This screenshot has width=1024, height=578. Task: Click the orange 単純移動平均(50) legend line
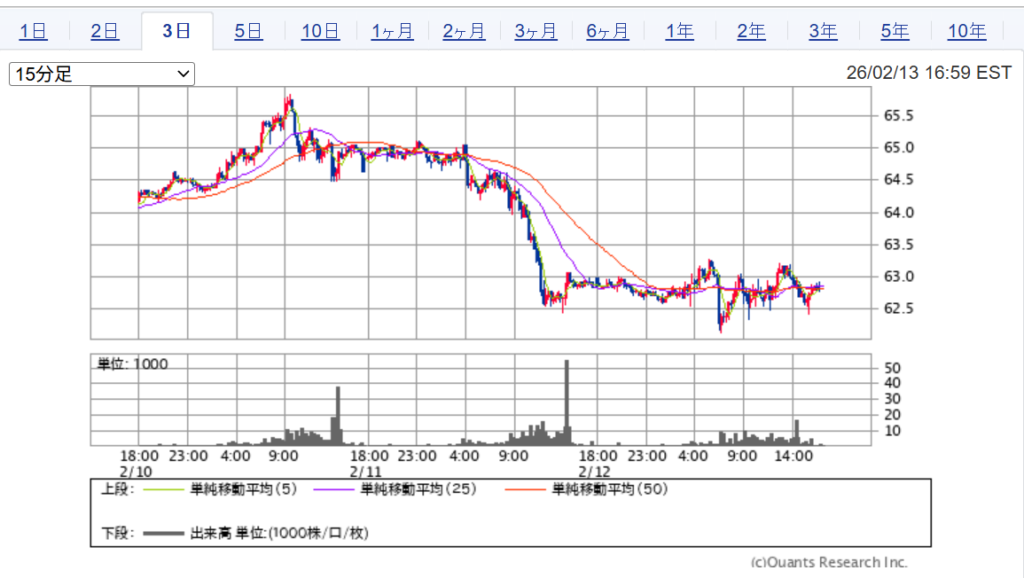[x=523, y=490]
